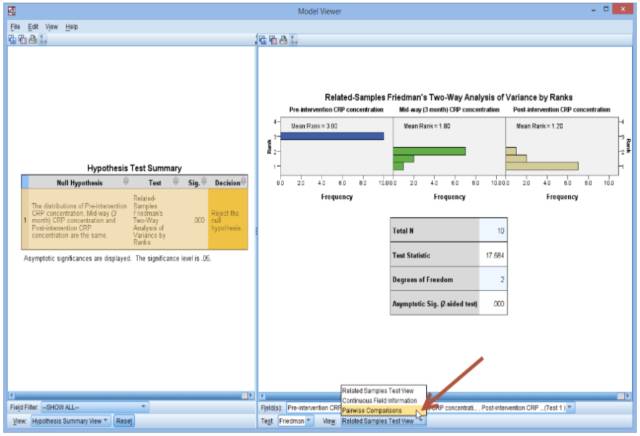Image resolution: width=640 pixels, height=436 pixels.
Task: Click longest tan Post-intervention rank bar
Action: click(542, 166)
